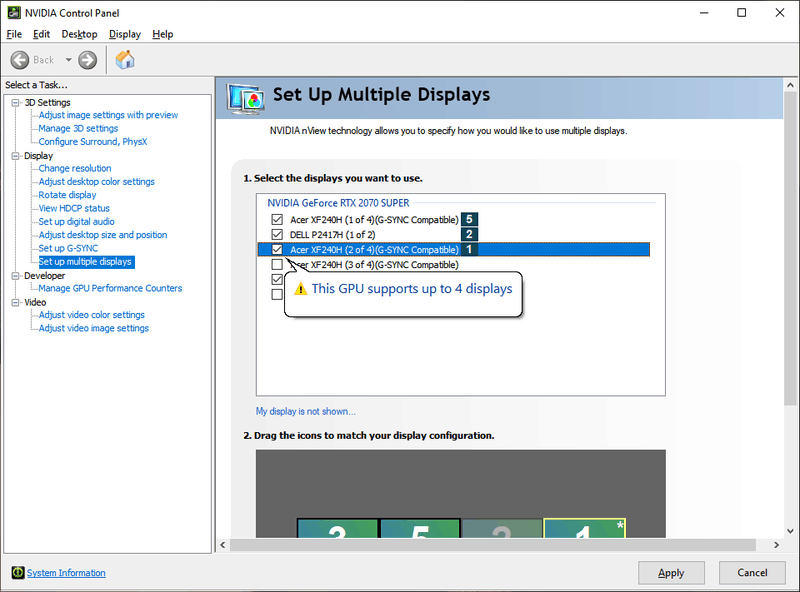800x592 pixels.
Task: Click the 'This GPU supports up to 4 displays' tooltip text
Action: (x=412, y=289)
